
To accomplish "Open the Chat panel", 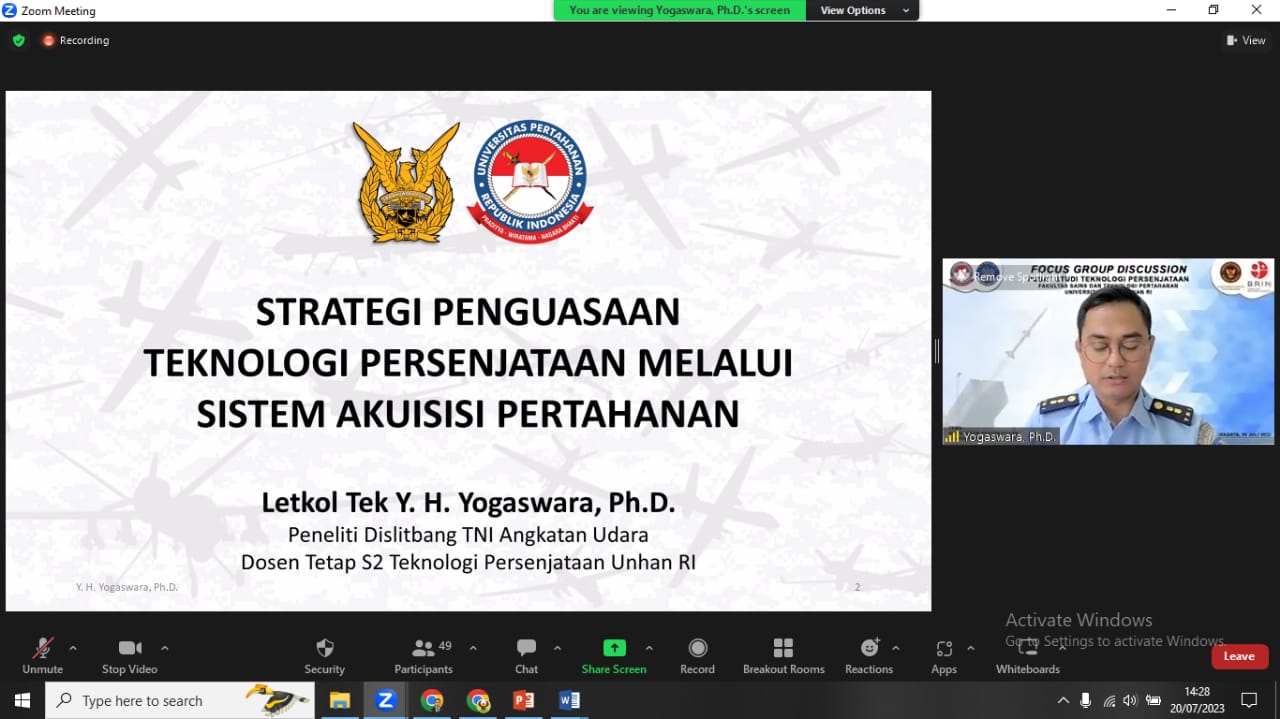I will coord(526,656).
